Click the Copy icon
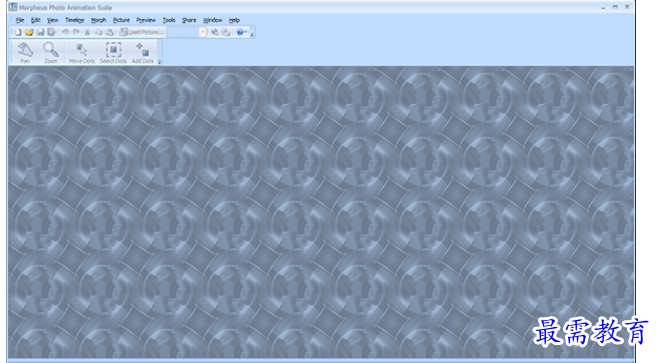Screen dimensions: 657x363 [x=98, y=32]
